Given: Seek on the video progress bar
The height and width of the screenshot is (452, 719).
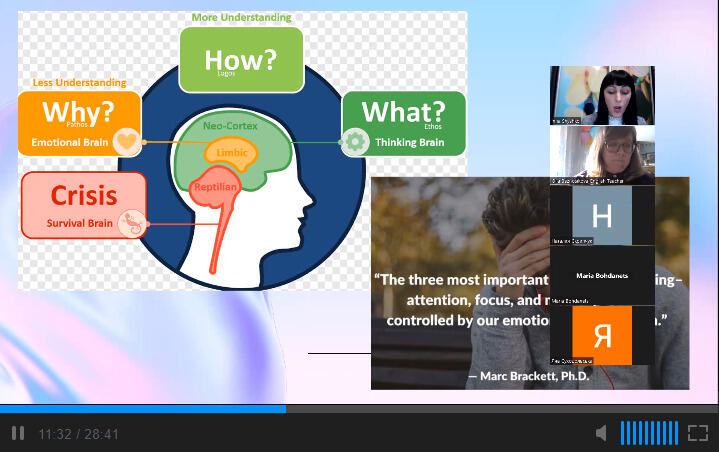Looking at the screenshot, I should [x=360, y=408].
